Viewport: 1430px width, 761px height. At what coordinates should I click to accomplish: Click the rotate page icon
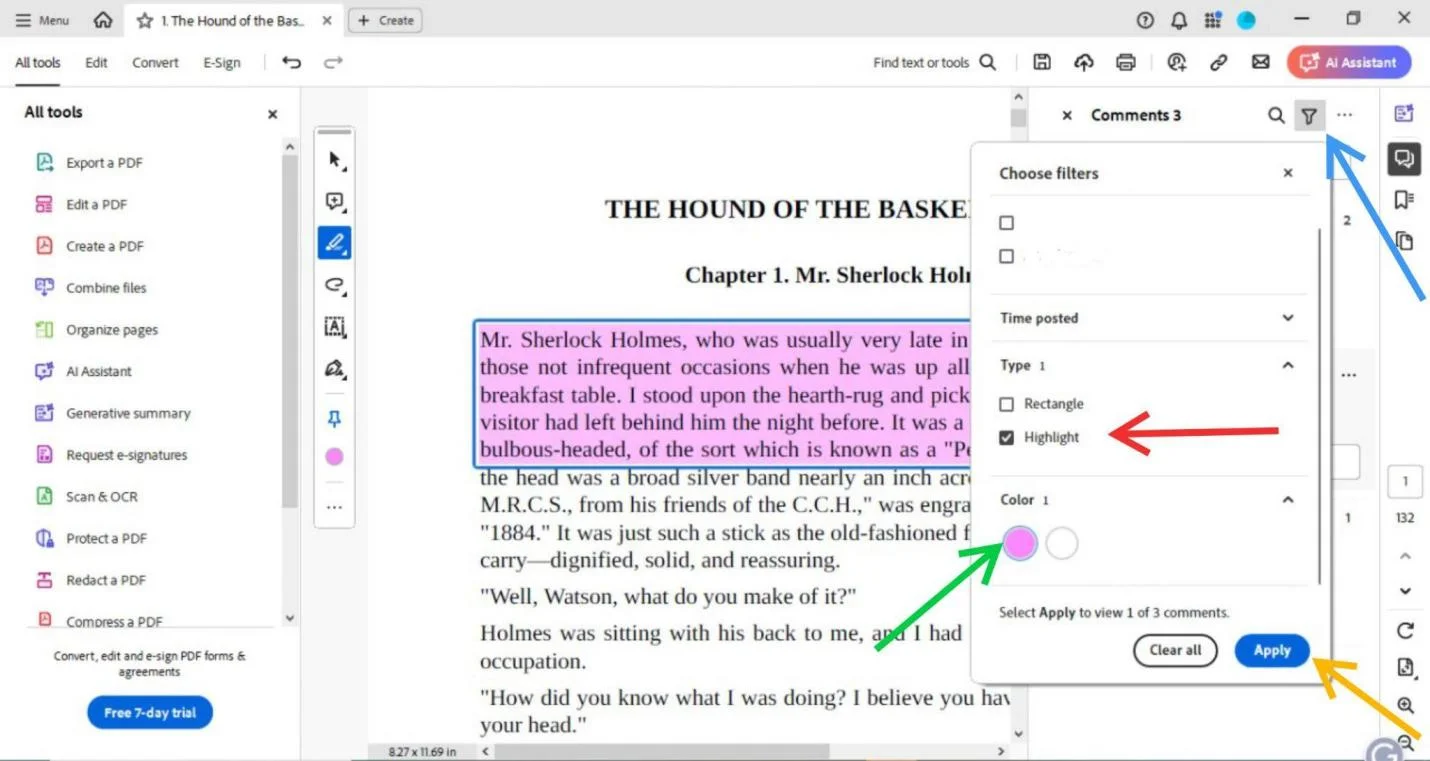coord(1405,630)
